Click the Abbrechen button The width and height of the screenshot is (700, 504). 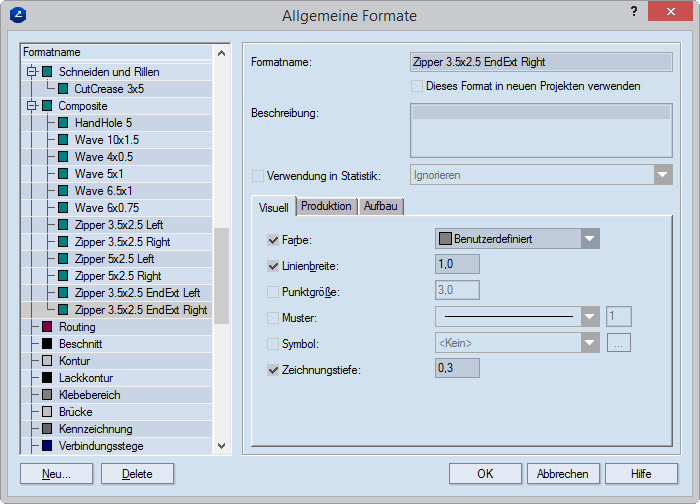pyautogui.click(x=562, y=474)
